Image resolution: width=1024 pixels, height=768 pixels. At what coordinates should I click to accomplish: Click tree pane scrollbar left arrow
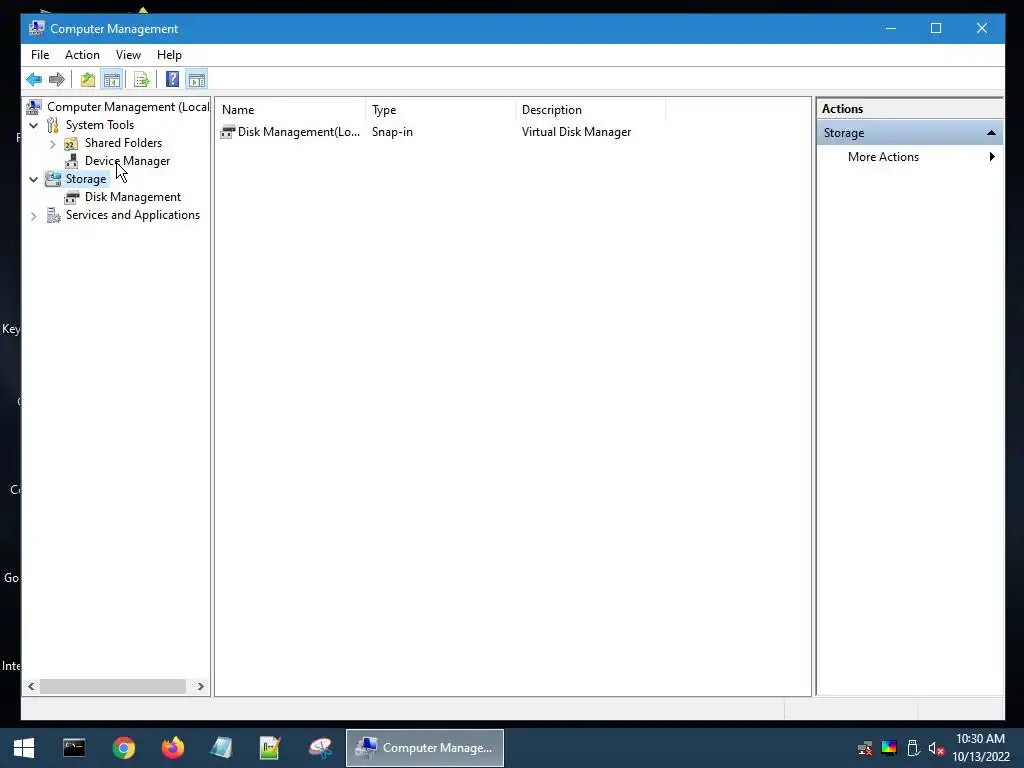[x=31, y=686]
